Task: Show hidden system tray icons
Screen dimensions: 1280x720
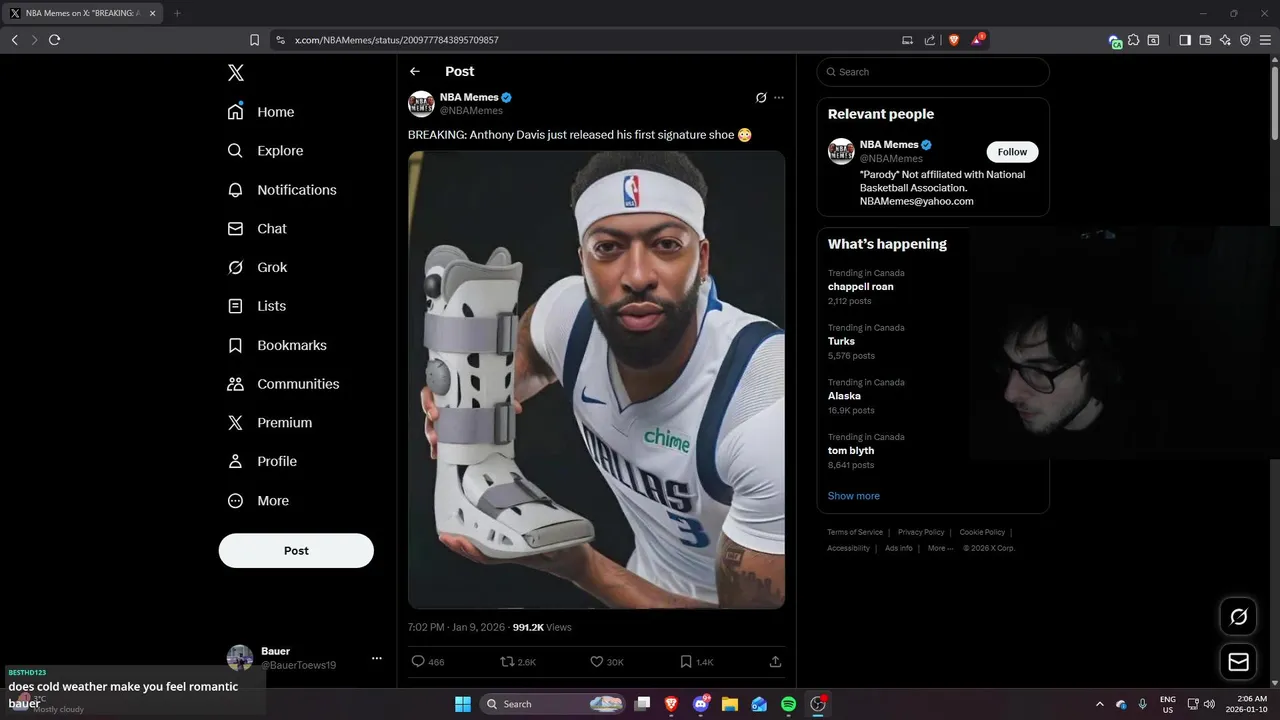Action: point(1100,704)
